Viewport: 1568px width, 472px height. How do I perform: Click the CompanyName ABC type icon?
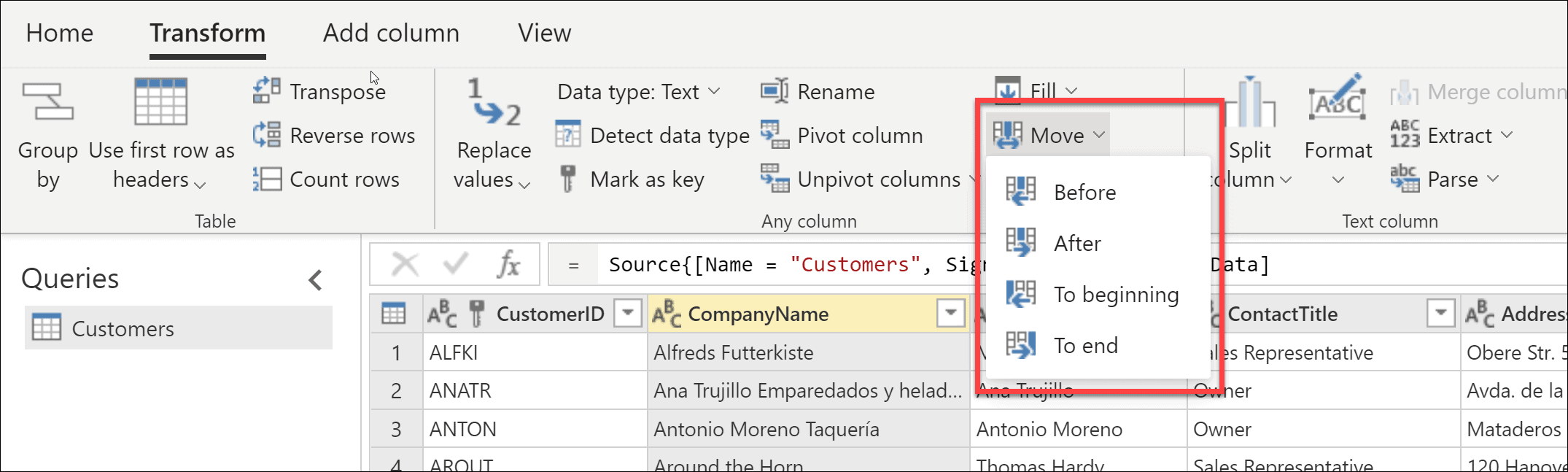[667, 314]
